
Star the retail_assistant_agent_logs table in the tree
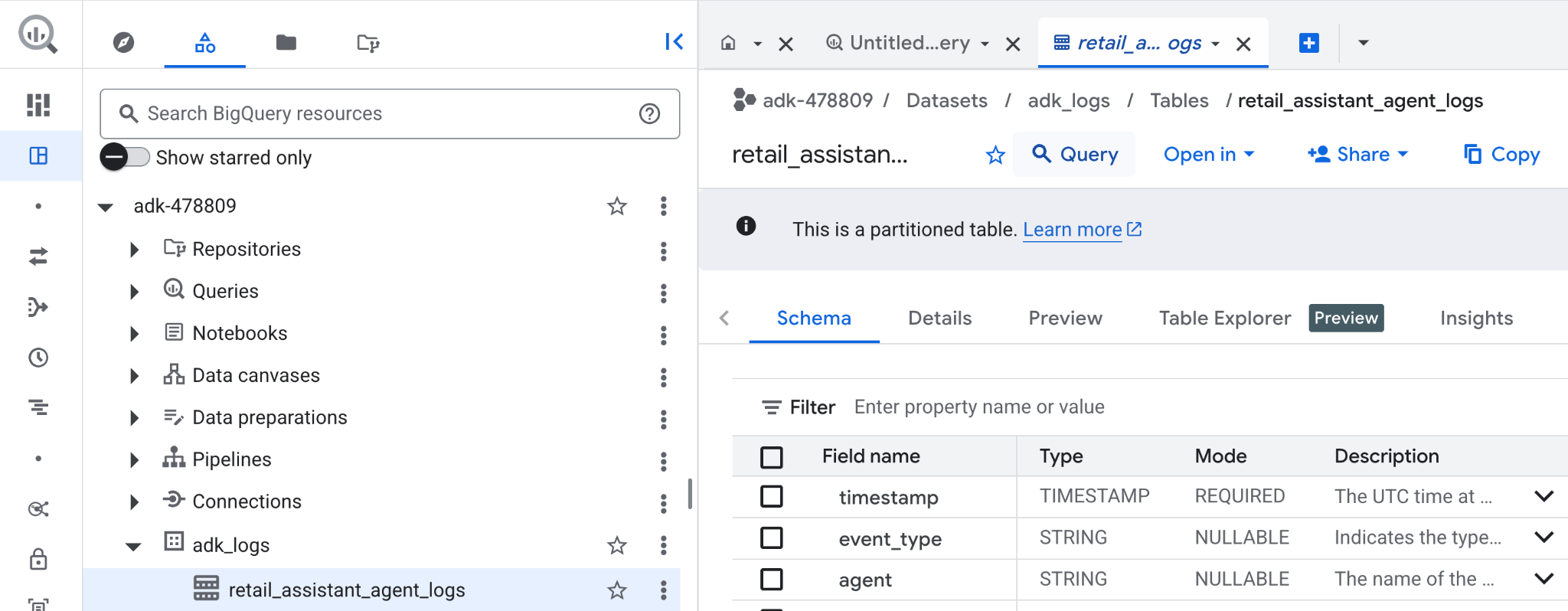(x=616, y=590)
